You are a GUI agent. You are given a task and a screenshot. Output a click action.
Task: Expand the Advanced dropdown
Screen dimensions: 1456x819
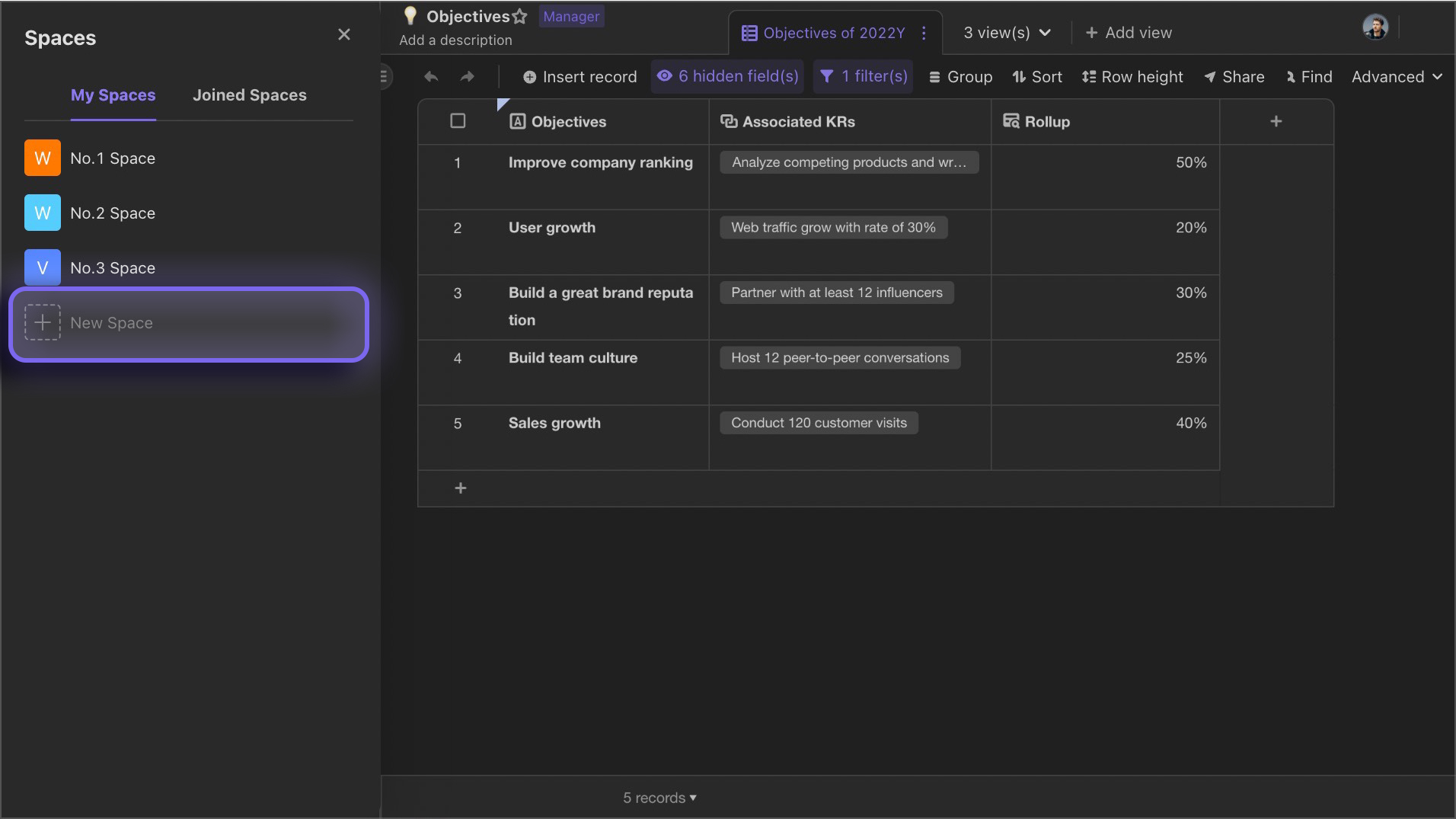pyautogui.click(x=1397, y=77)
